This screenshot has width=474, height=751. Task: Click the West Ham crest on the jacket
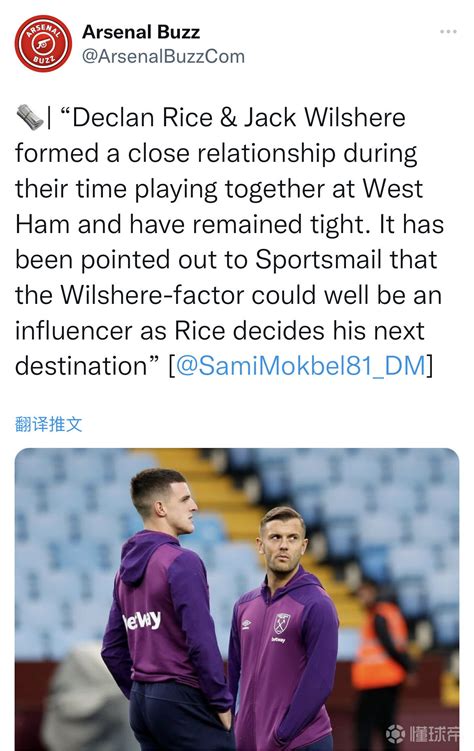point(282,623)
